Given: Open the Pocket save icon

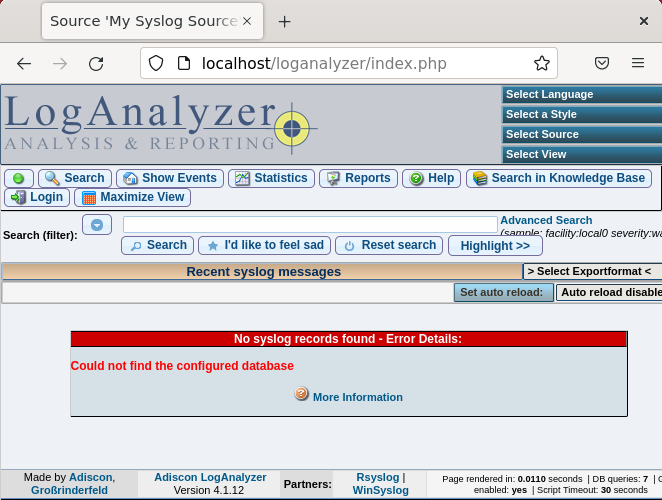Looking at the screenshot, I should coord(602,63).
